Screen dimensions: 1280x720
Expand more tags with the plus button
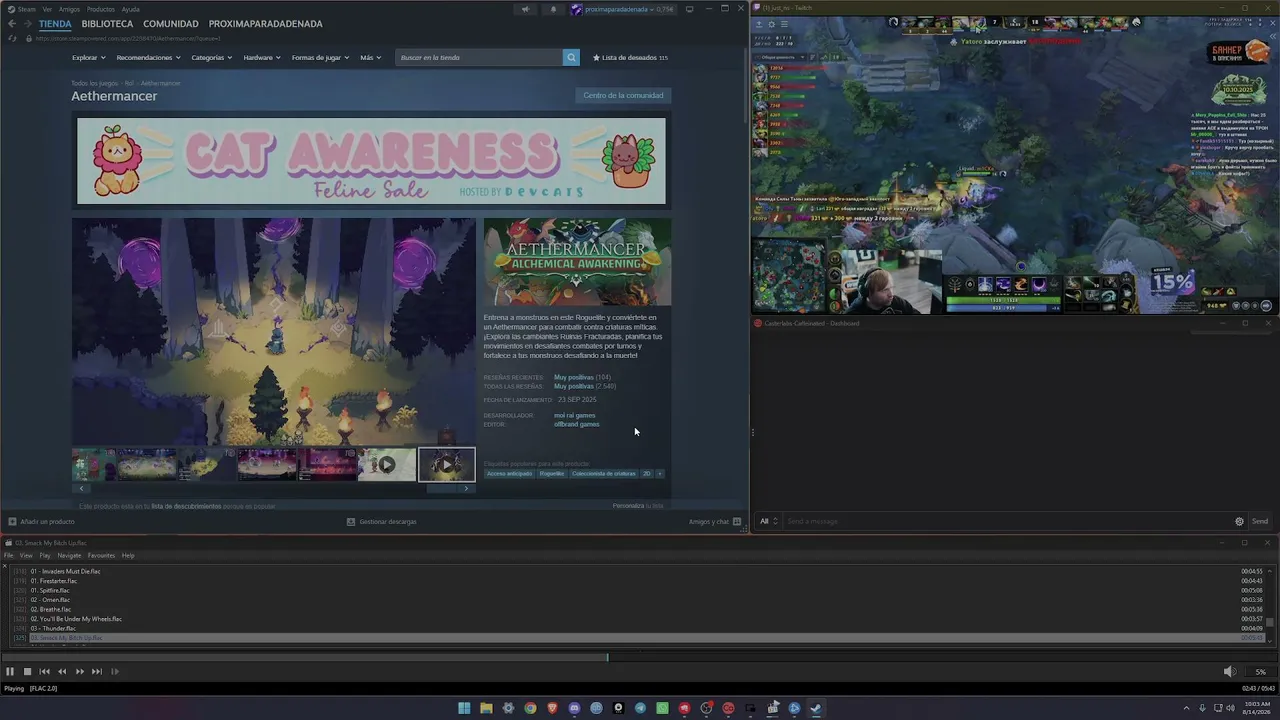[660, 474]
